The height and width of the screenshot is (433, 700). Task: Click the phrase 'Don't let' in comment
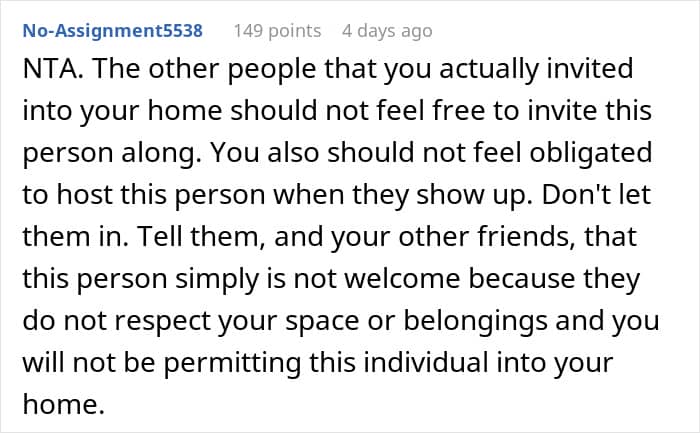point(596,194)
